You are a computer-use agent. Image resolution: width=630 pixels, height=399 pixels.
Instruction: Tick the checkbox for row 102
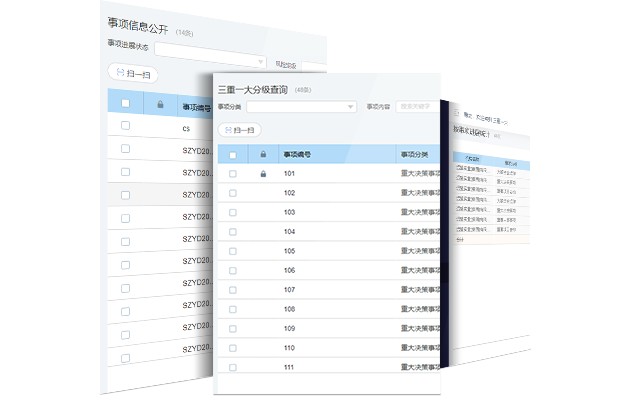(x=233, y=193)
